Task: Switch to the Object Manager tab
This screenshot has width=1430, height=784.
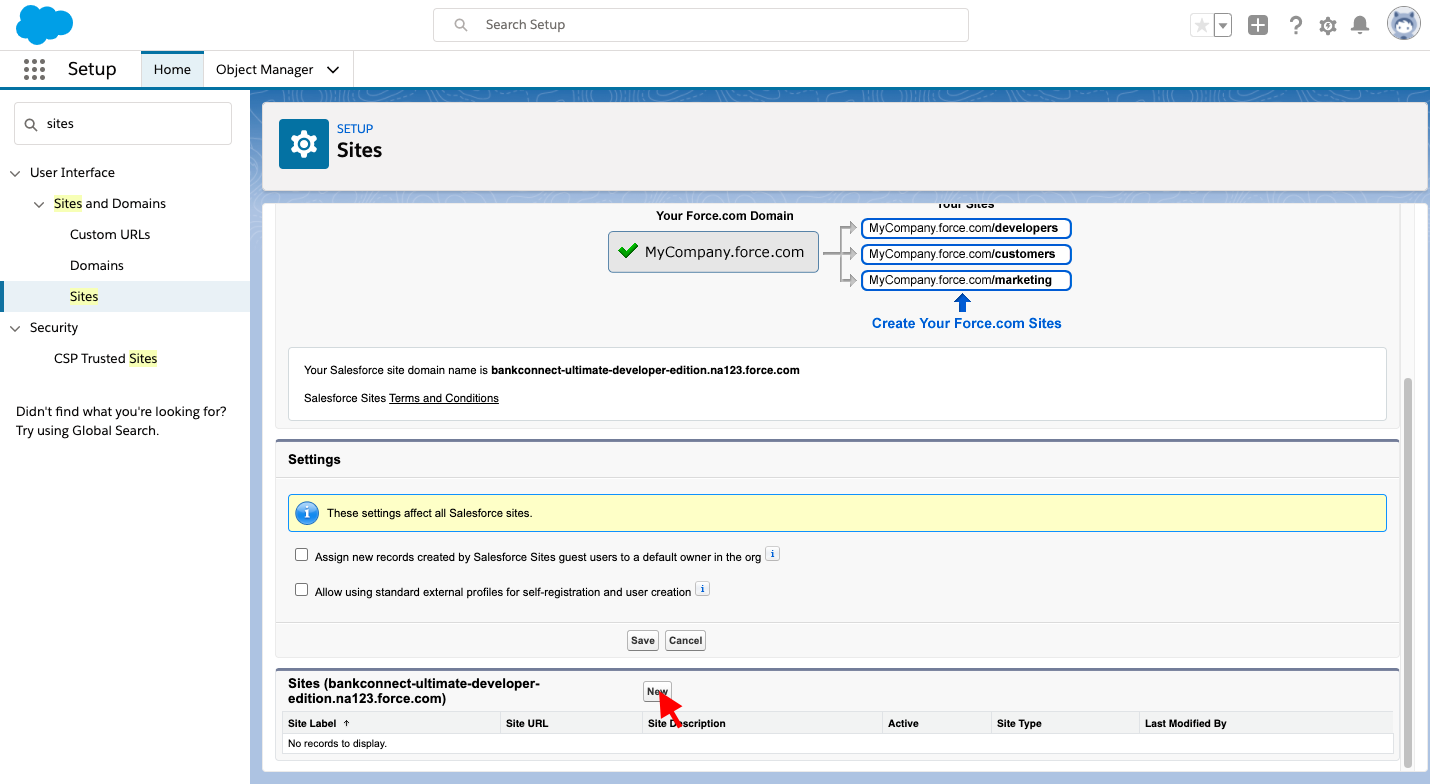Action: [265, 70]
